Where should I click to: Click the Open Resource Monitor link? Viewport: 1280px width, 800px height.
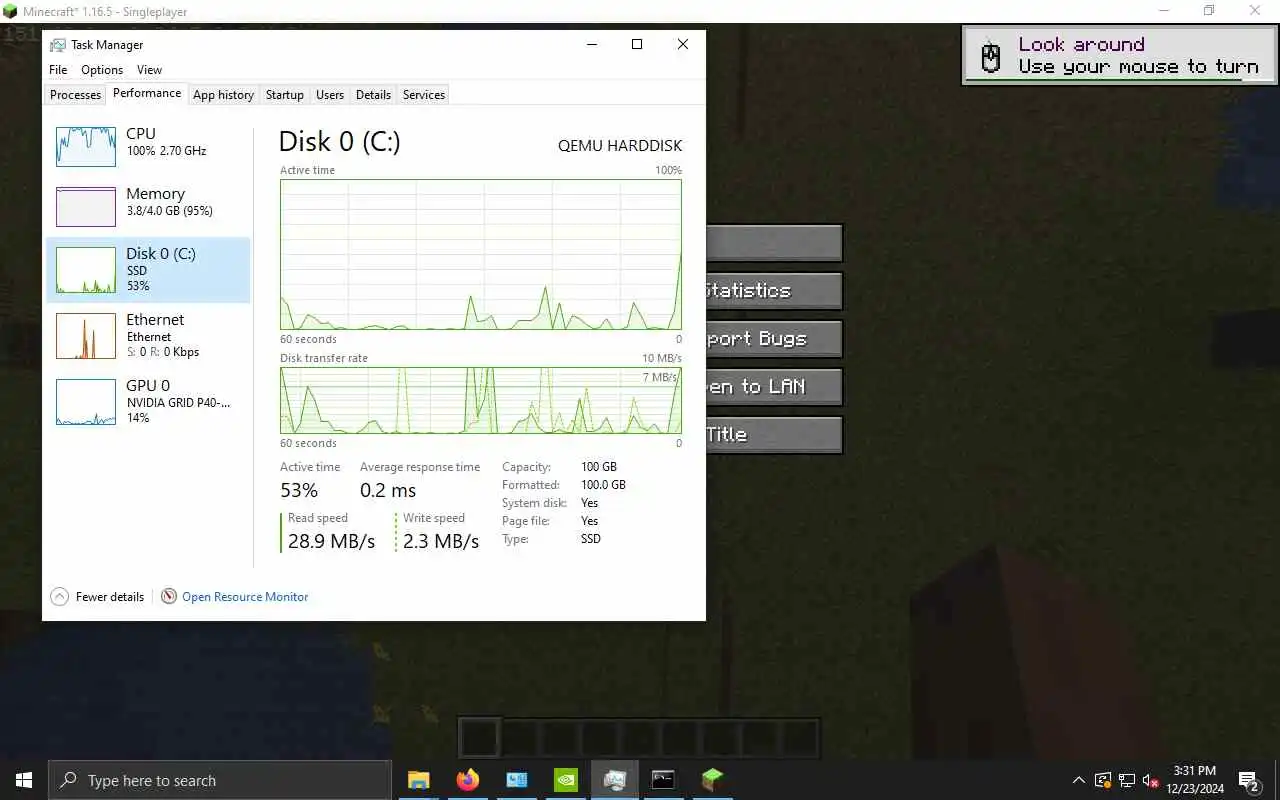[x=245, y=597]
